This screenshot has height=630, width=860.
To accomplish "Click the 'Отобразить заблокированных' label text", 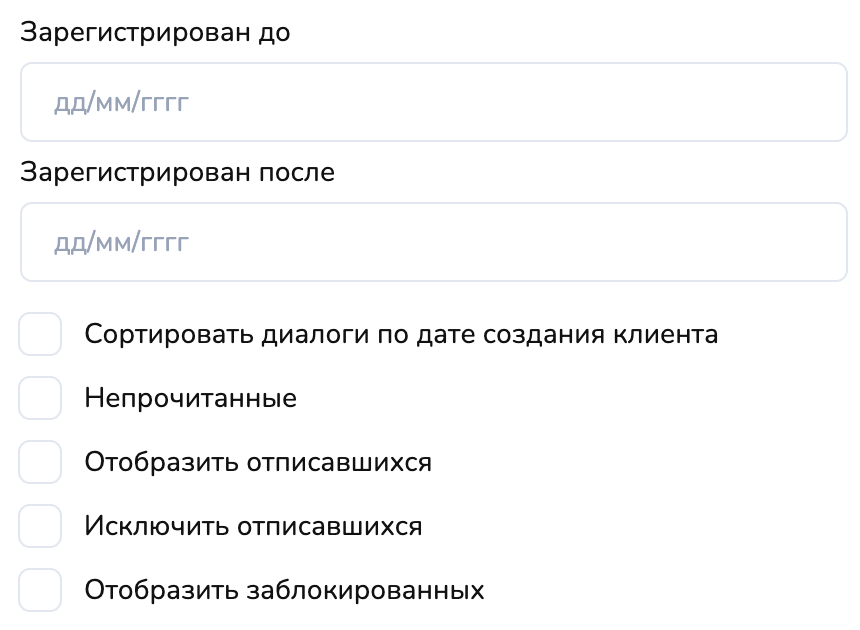I will tap(284, 590).
